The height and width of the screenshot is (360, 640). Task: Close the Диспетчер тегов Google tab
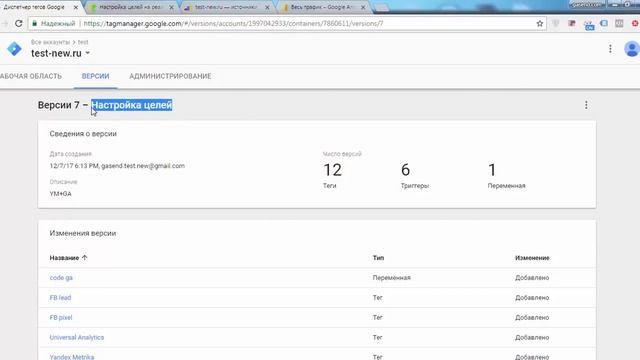[76, 7]
